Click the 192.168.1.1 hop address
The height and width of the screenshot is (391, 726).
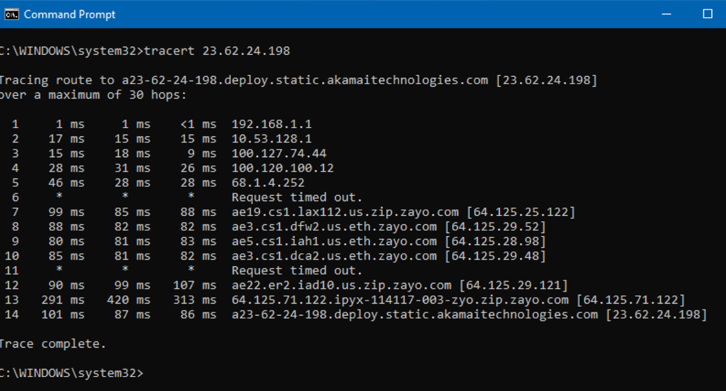click(271, 124)
